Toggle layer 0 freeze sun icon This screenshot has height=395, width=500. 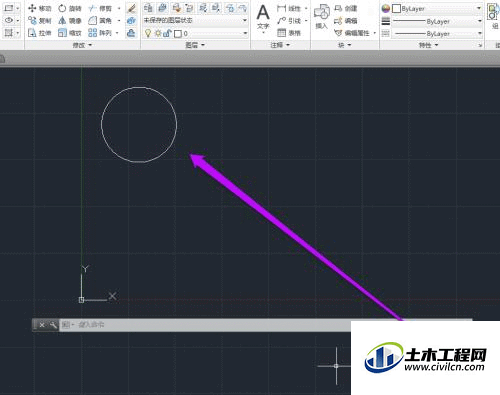click(x=158, y=33)
